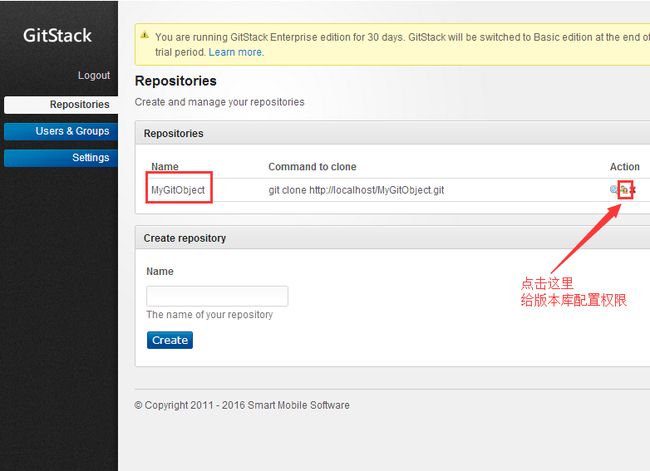Log out via the Logout link

[x=94, y=75]
